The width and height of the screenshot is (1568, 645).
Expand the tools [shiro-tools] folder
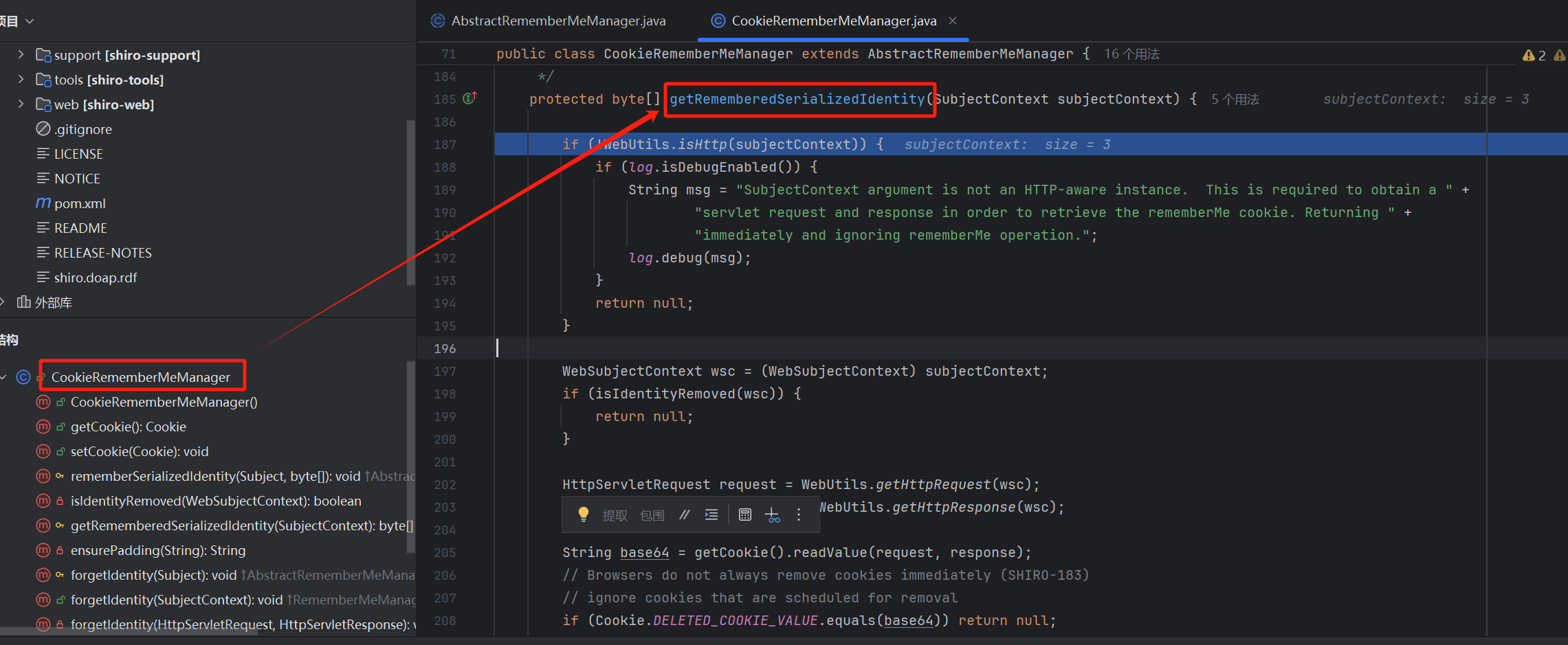(21, 79)
